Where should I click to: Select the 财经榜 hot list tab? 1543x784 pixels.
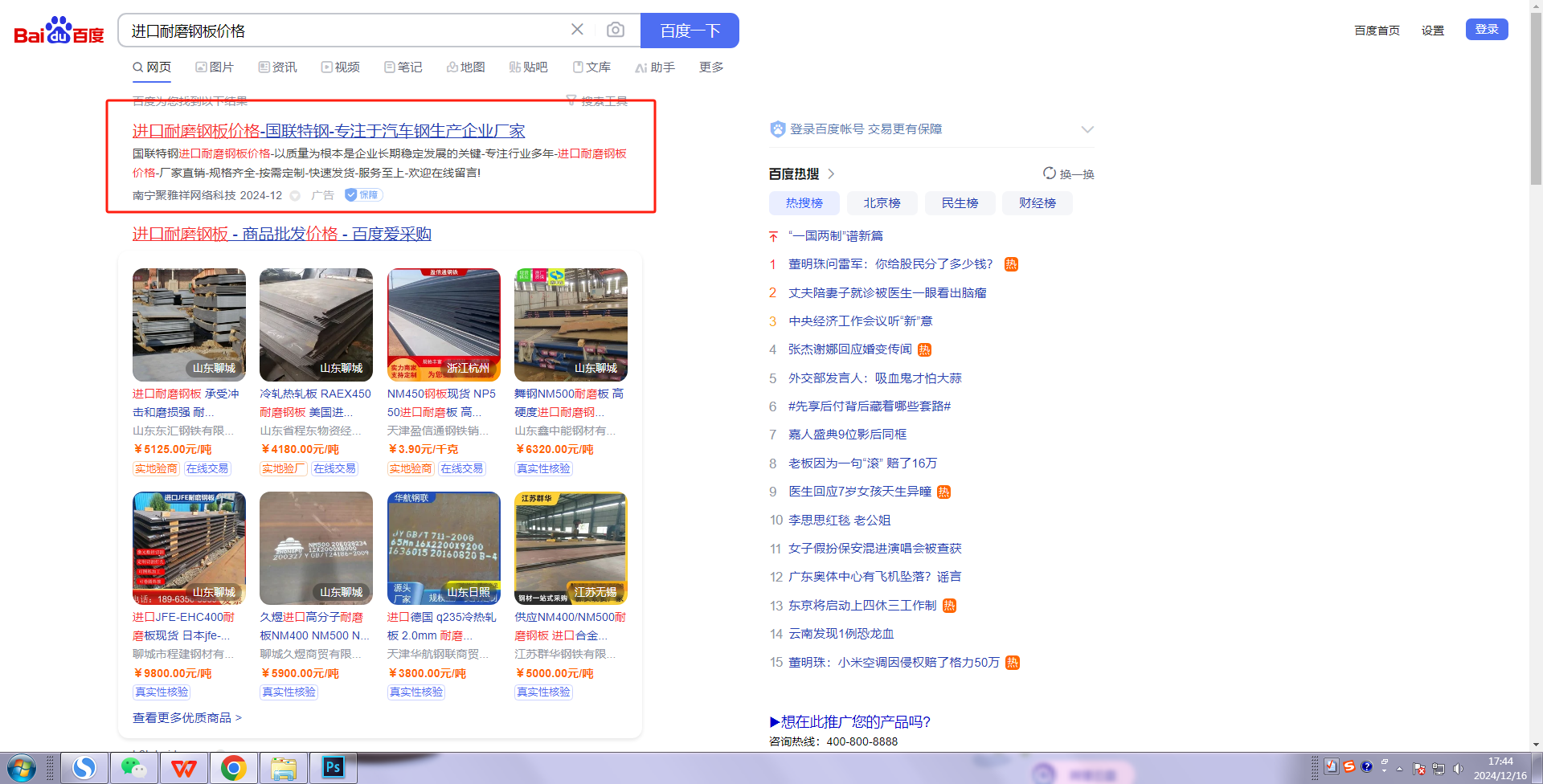(x=1037, y=203)
